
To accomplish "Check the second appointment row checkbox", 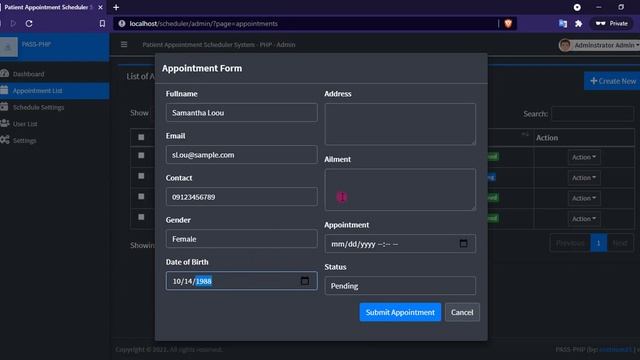I will [141, 176].
